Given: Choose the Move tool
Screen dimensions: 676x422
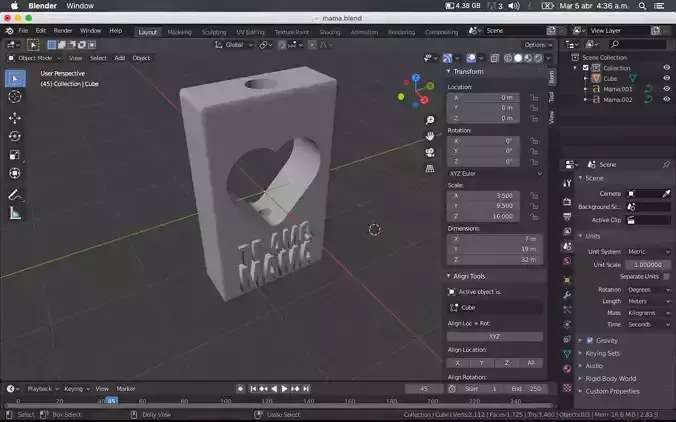Looking at the screenshot, I should pos(15,118).
